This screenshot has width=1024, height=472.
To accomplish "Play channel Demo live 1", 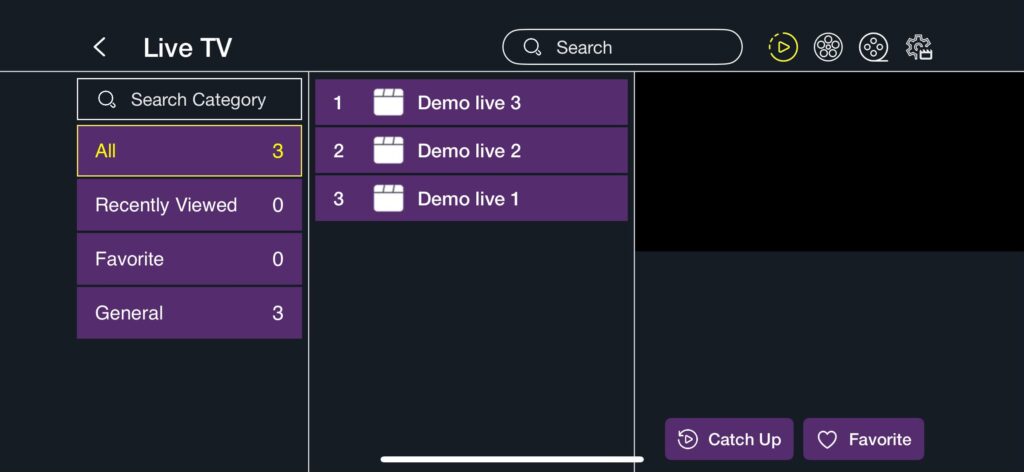I will pos(472,198).
